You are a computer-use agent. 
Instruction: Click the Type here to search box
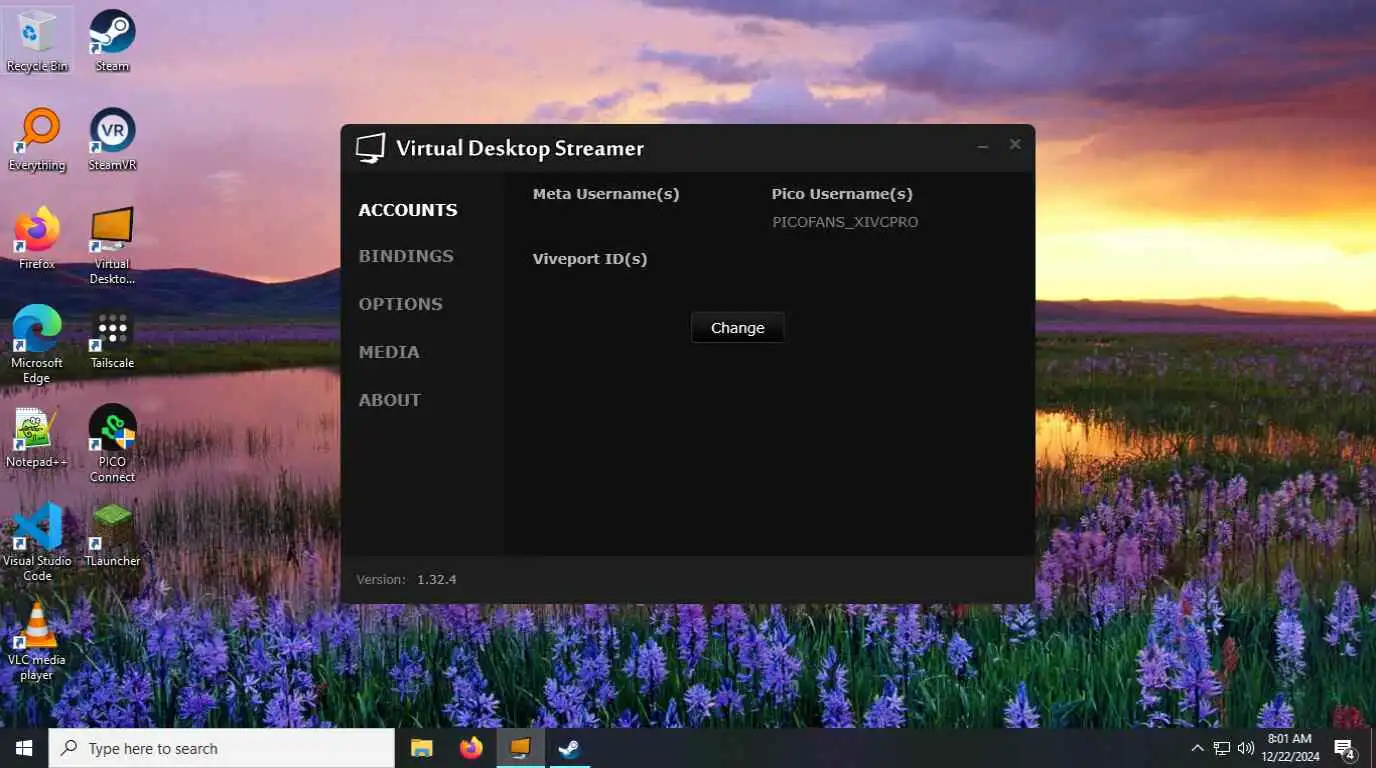coord(222,748)
